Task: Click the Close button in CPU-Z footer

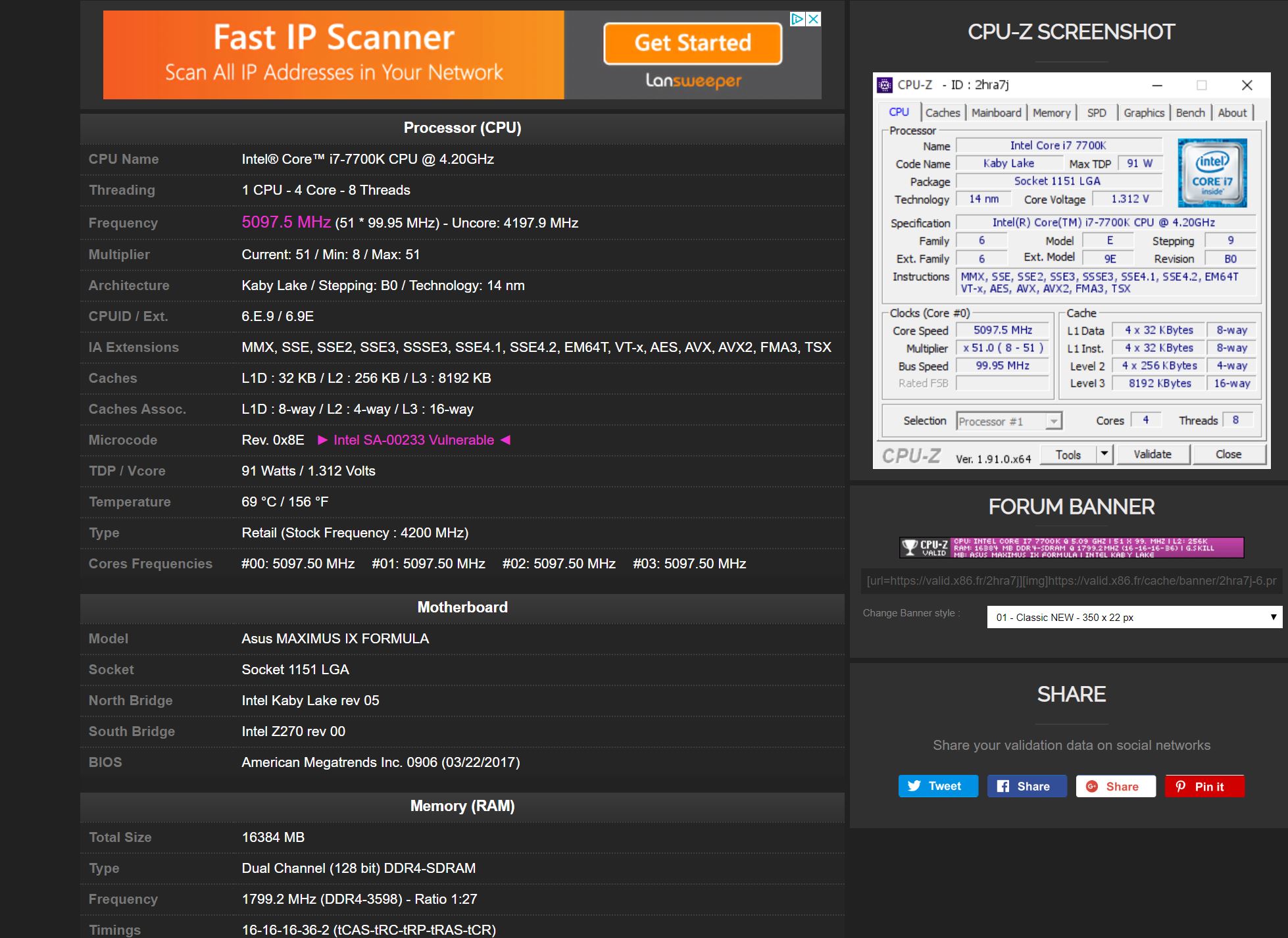Action: (x=1228, y=455)
